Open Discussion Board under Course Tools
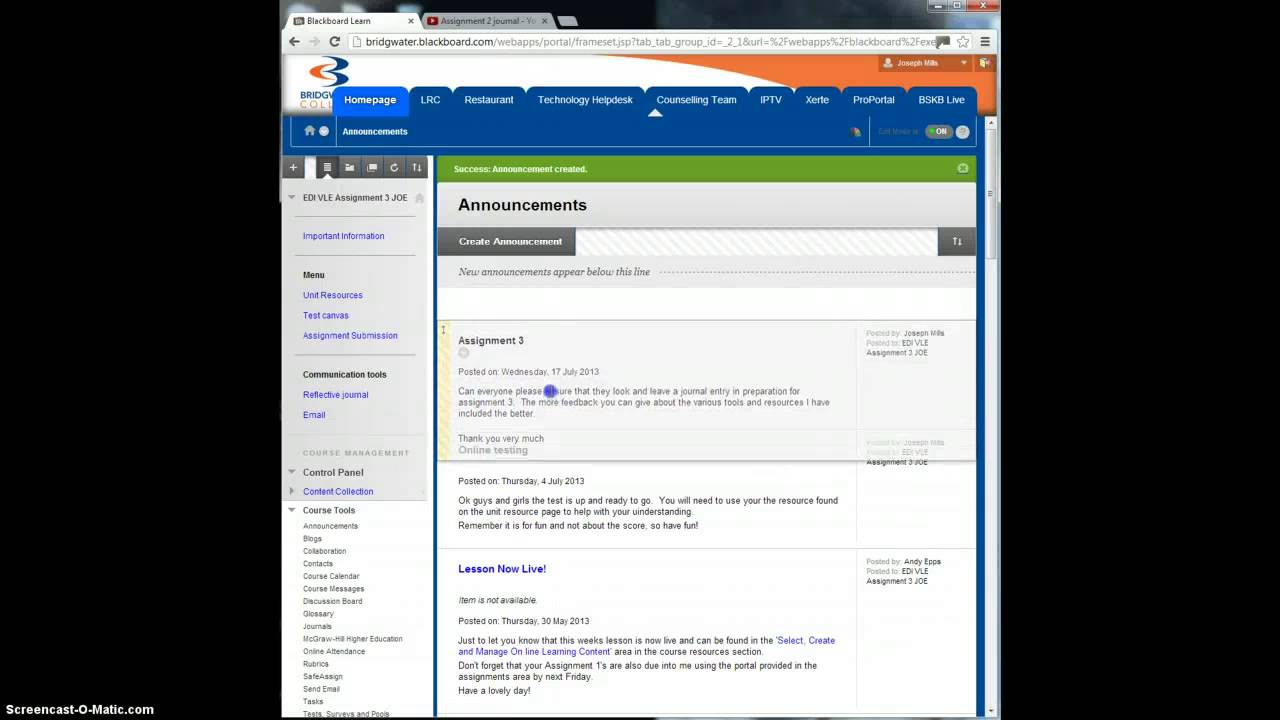Screen dimensions: 1280x720 332,601
